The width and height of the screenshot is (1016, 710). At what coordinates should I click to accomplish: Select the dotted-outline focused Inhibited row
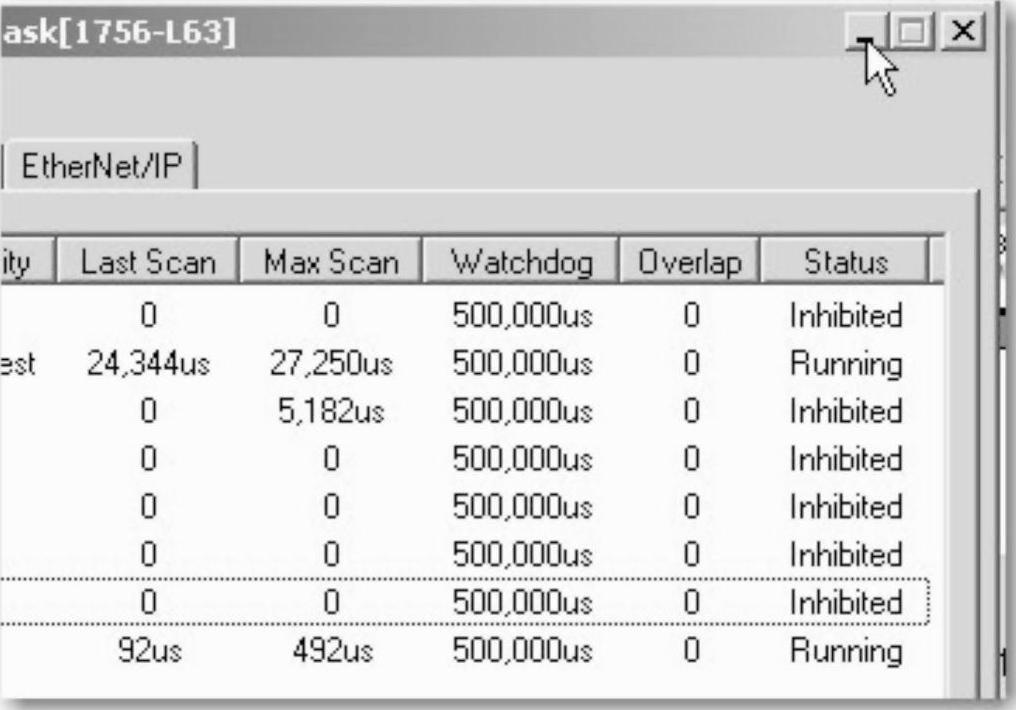point(500,604)
